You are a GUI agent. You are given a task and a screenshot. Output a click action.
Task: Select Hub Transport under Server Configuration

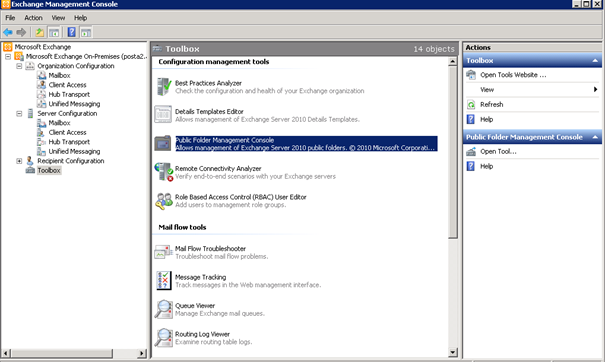click(69, 142)
